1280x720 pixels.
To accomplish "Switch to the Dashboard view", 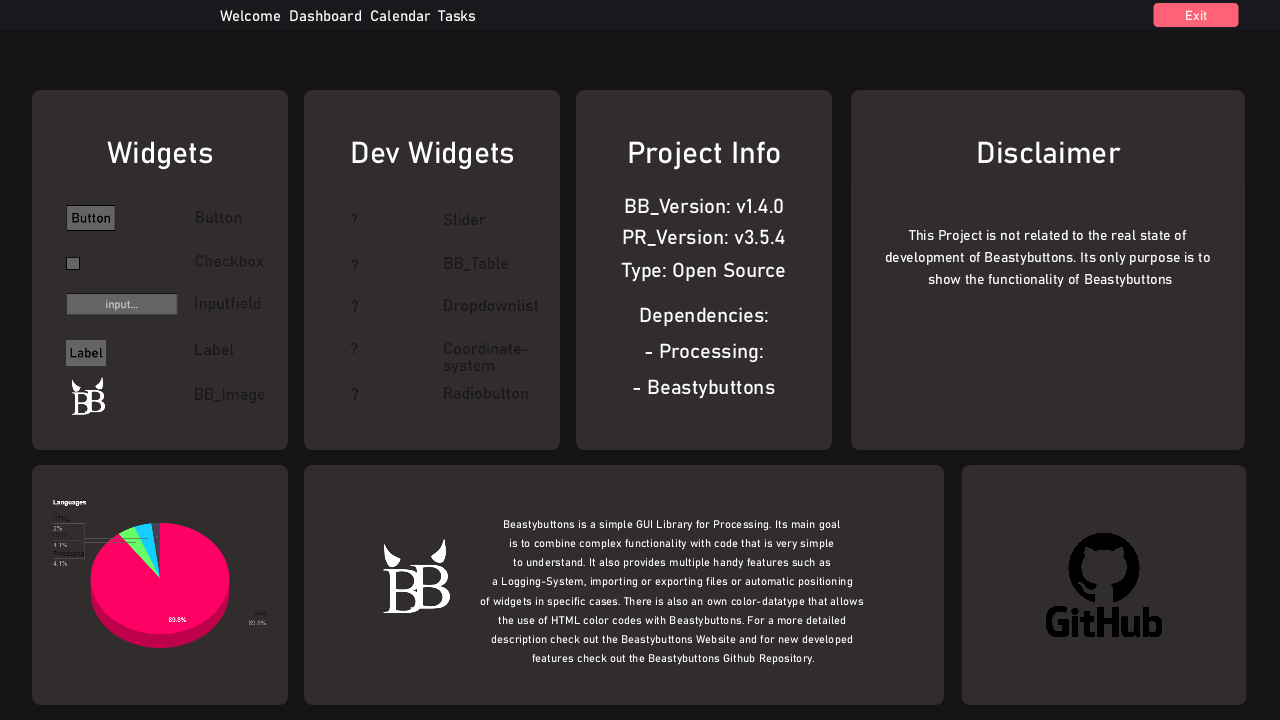I will [x=325, y=16].
